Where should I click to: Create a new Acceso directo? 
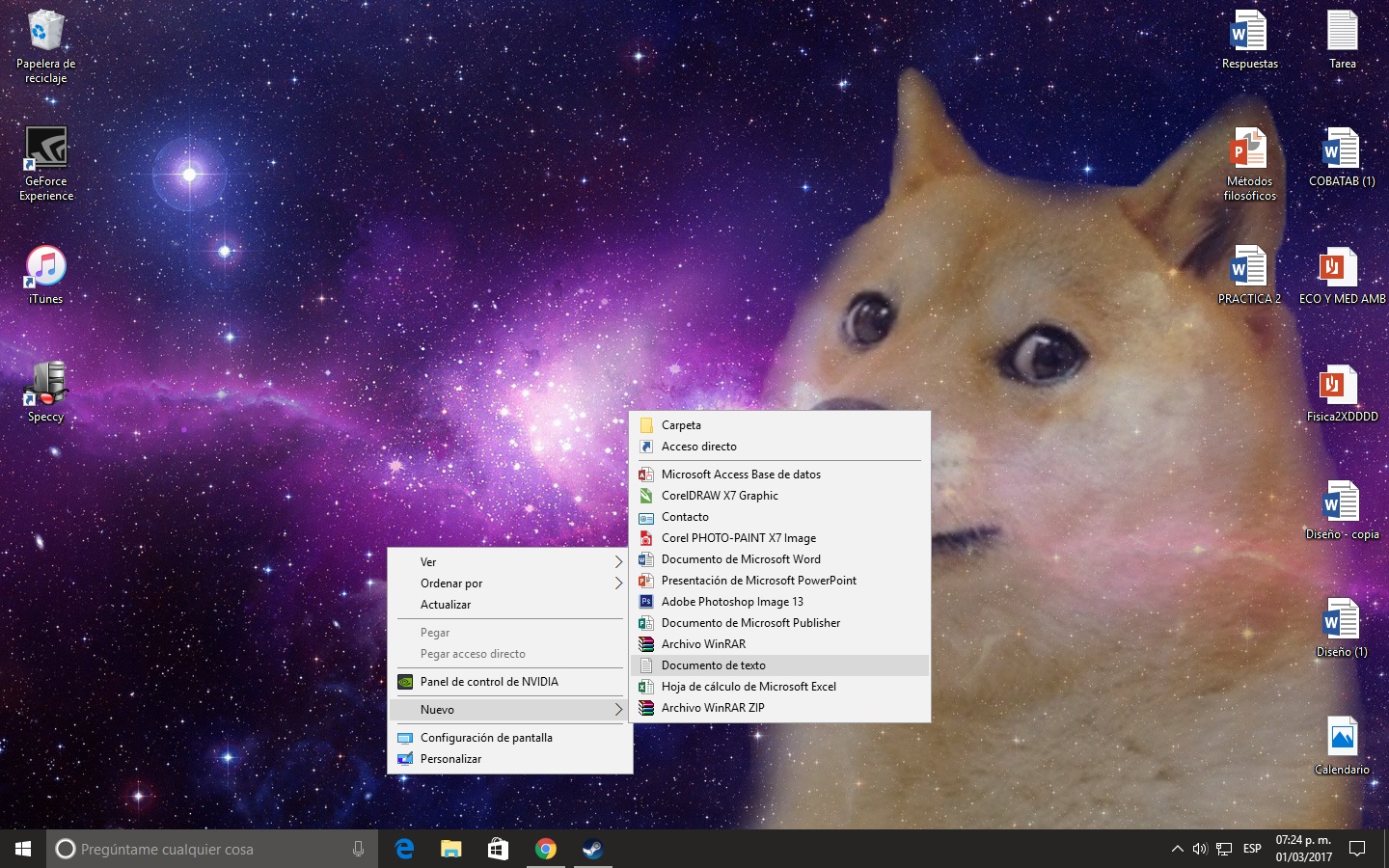[779, 447]
